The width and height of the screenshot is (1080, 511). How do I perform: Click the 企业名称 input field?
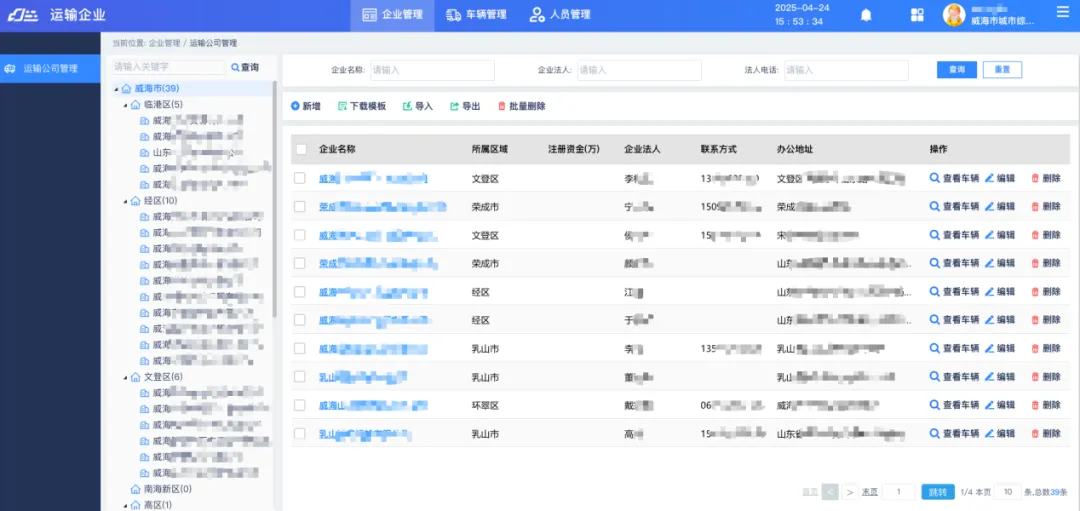[432, 70]
